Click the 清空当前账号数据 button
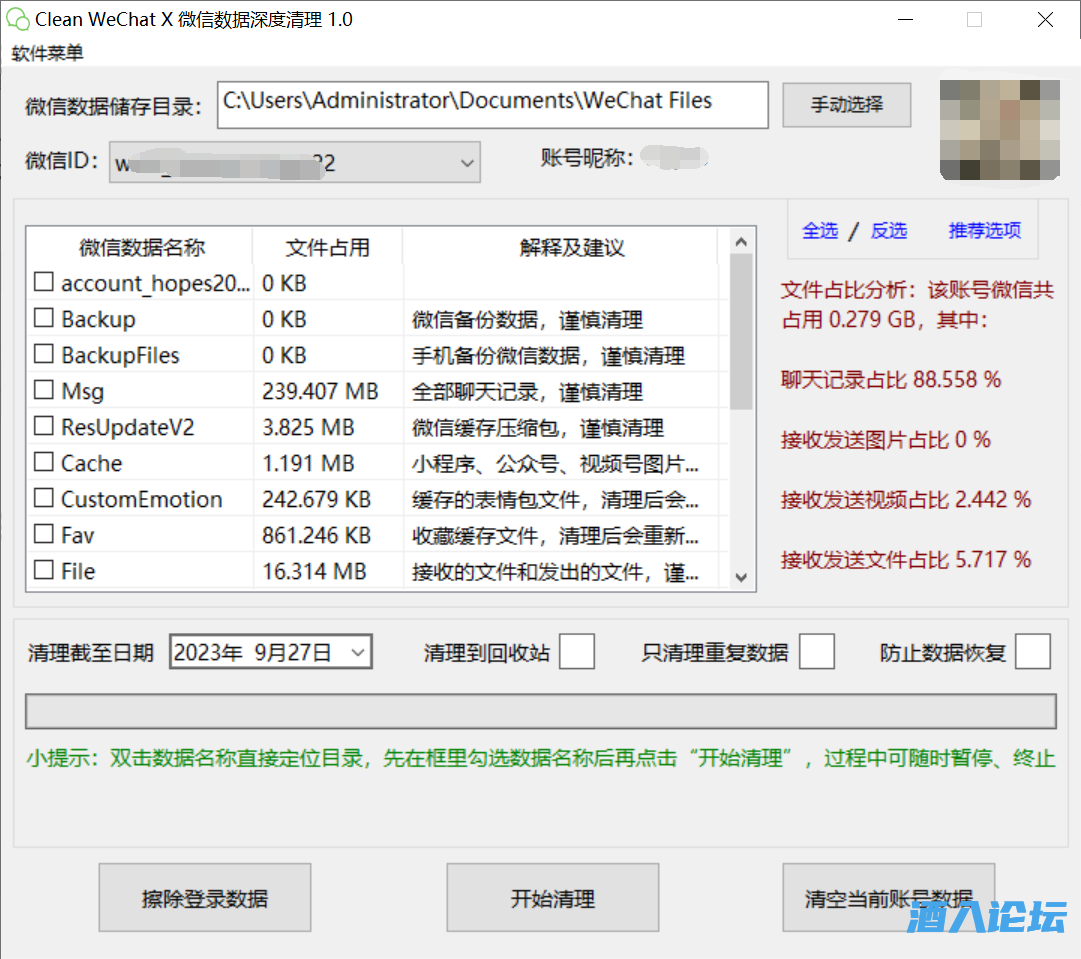This screenshot has height=959, width=1081. point(889,898)
